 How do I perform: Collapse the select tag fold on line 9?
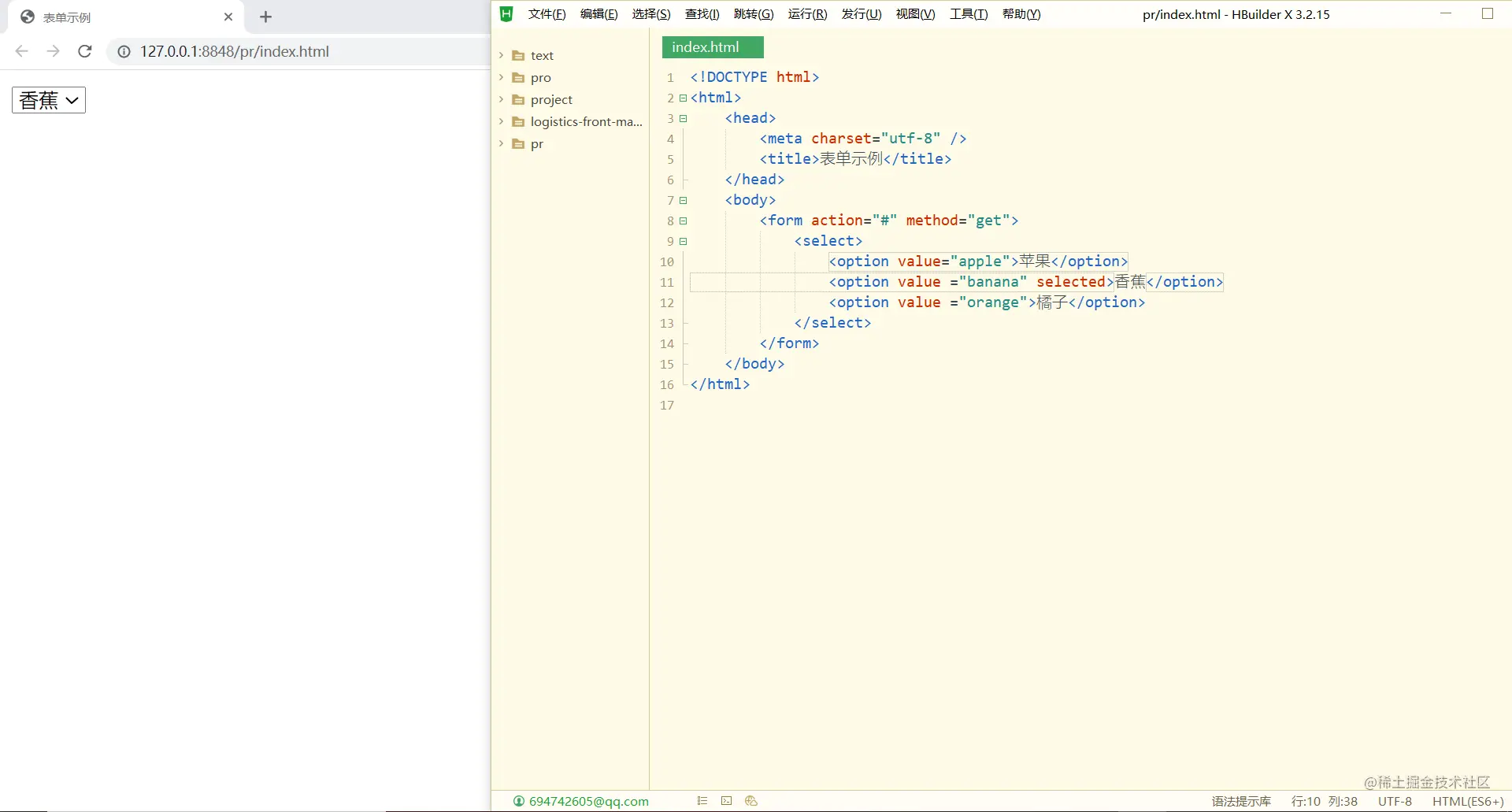point(684,241)
